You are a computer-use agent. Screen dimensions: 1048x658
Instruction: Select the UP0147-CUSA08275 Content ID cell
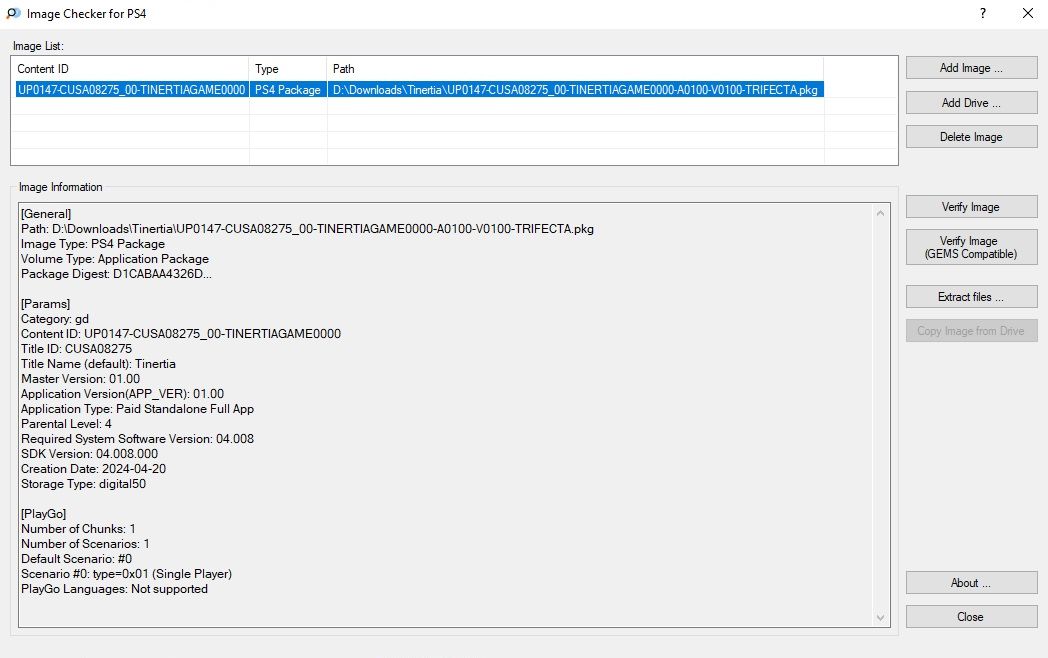(x=132, y=90)
